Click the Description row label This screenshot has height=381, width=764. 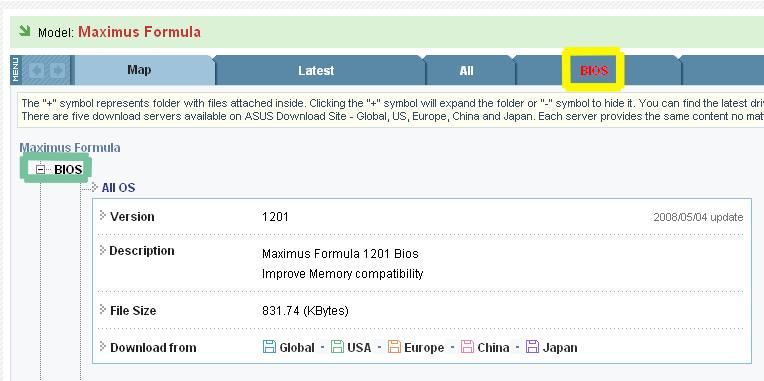point(142,251)
